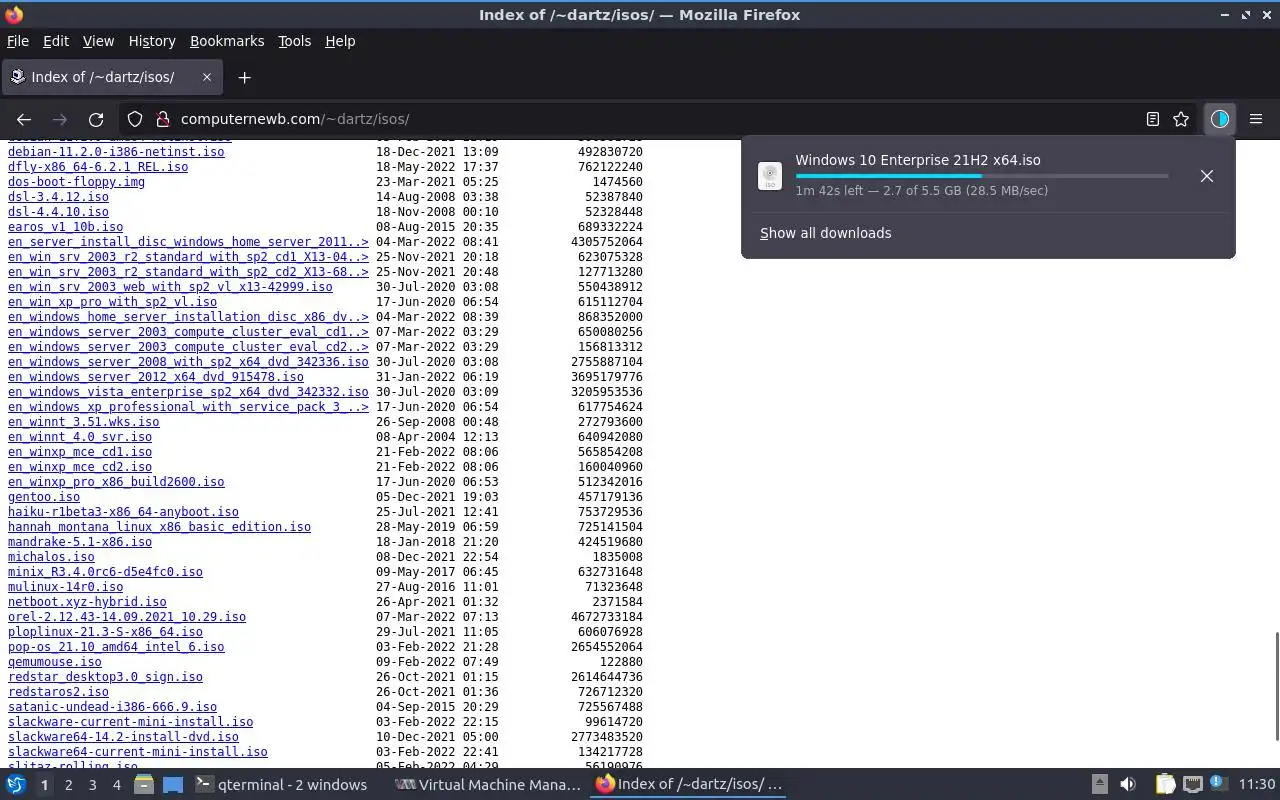The width and height of the screenshot is (1280, 800).
Task: Download dfly-x86_64-6.2.1_REL.iso
Action: (98, 167)
